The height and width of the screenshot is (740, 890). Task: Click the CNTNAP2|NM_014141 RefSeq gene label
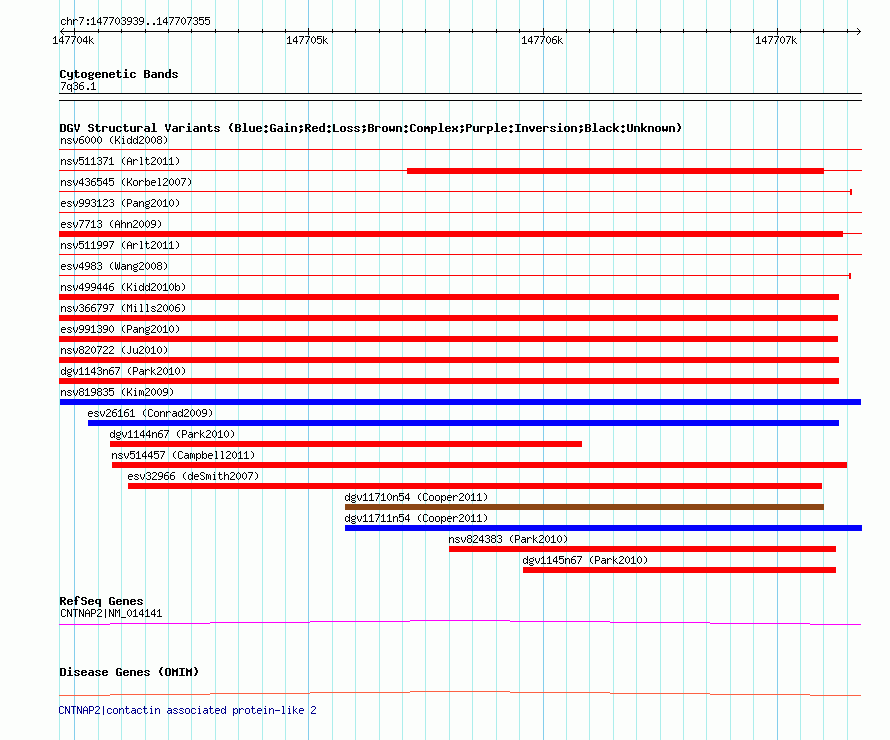pyautogui.click(x=110, y=613)
